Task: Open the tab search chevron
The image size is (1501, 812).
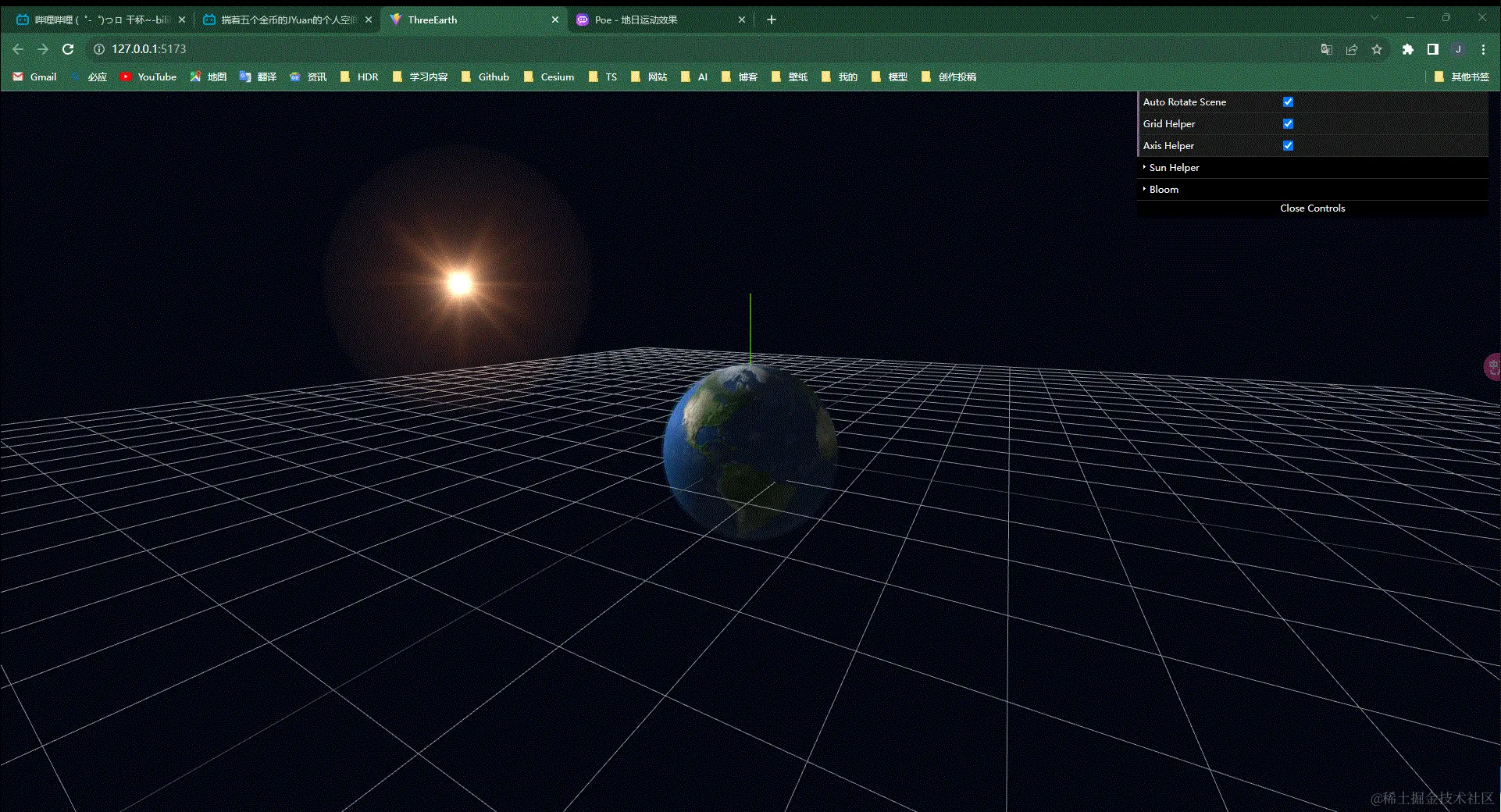Action: click(1374, 17)
